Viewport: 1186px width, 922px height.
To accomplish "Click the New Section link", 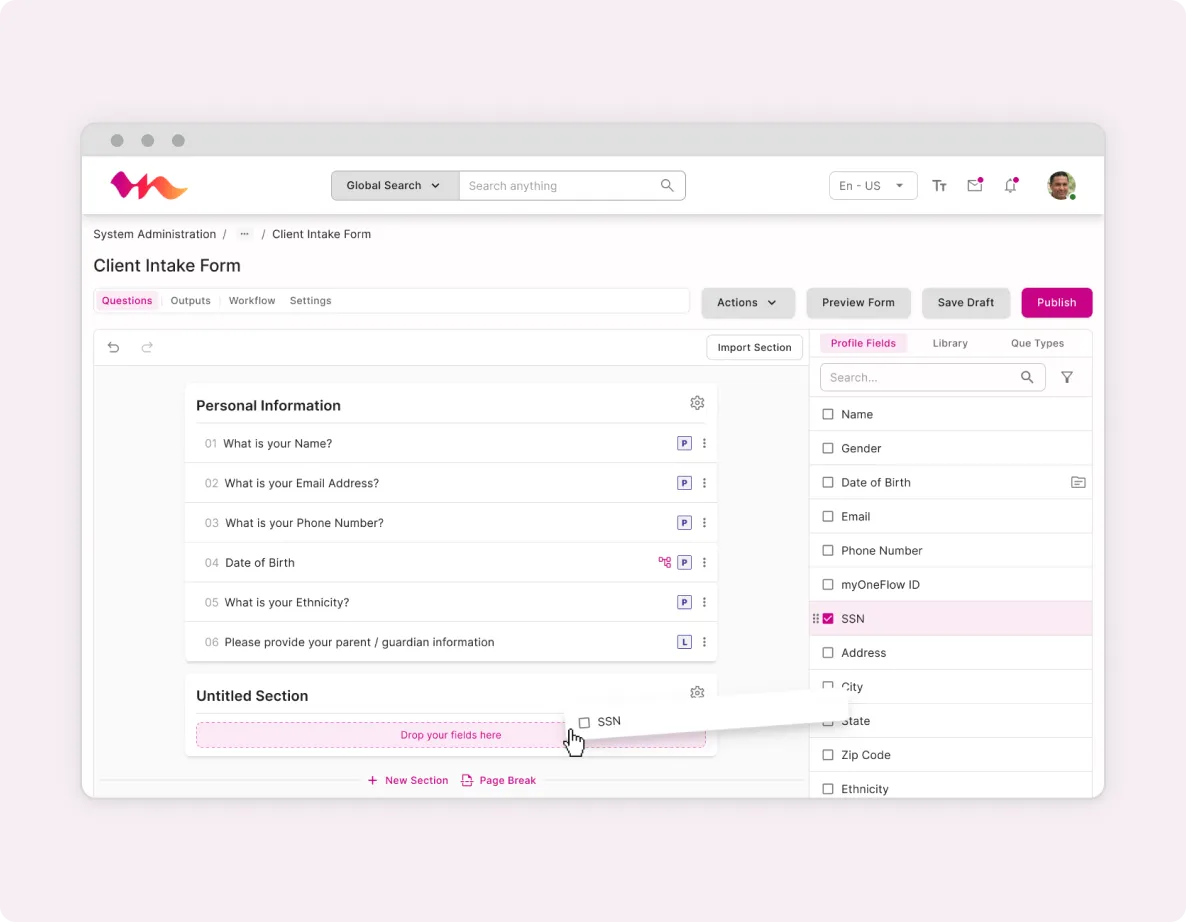I will tap(408, 780).
